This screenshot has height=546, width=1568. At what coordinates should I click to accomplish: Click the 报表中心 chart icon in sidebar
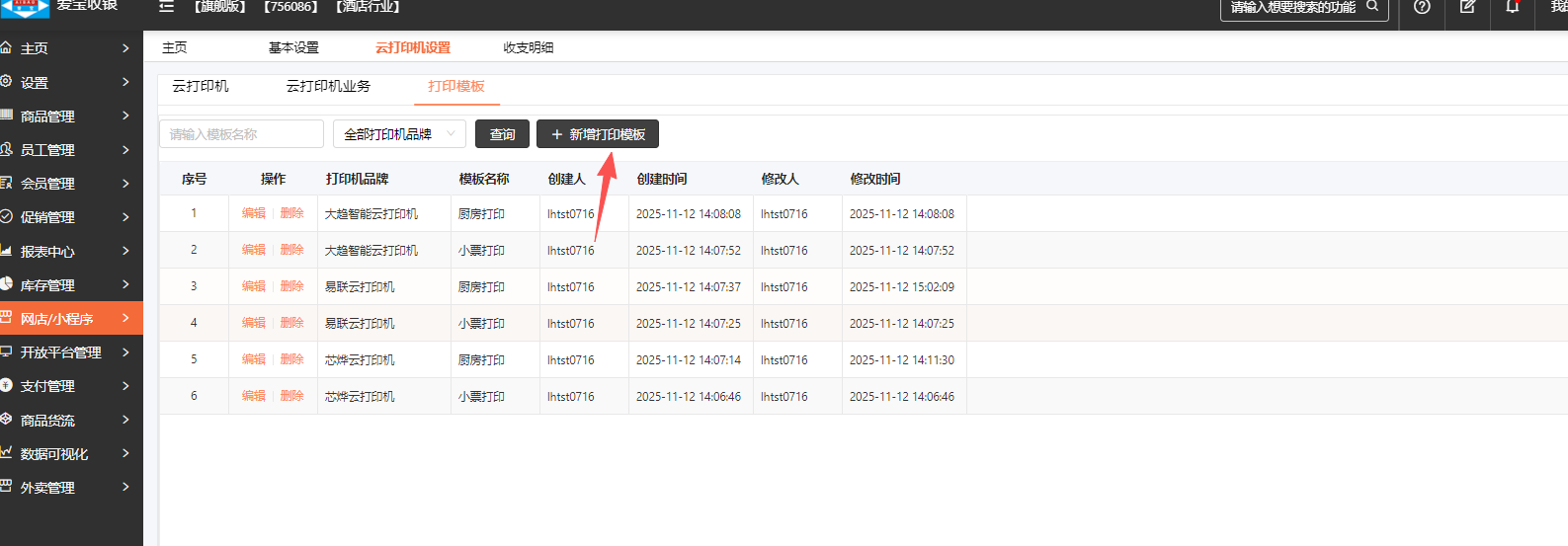pos(6,251)
